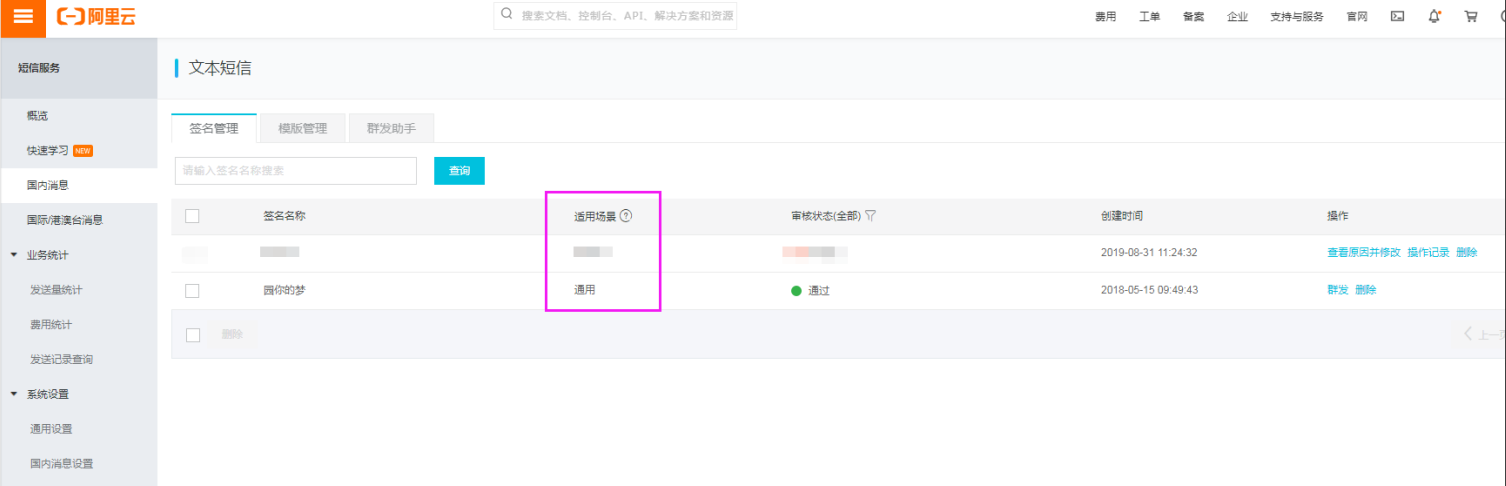Open the Cloud Shell terminal icon
The height and width of the screenshot is (486, 1506).
[x=1398, y=16]
